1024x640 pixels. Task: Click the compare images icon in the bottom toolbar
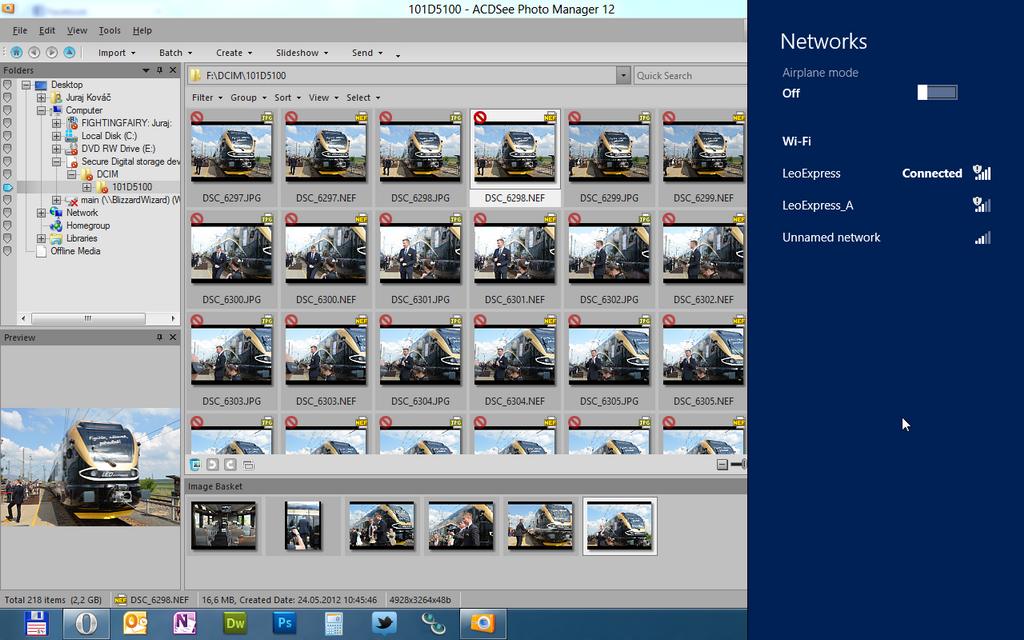(x=248, y=464)
